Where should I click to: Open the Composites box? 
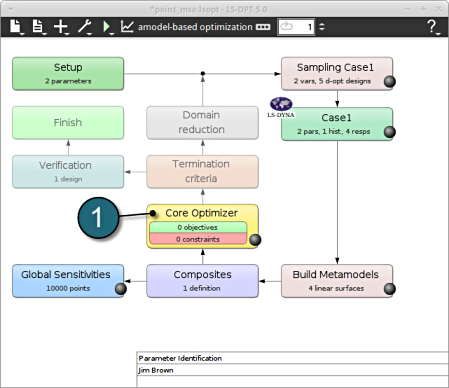(x=202, y=281)
